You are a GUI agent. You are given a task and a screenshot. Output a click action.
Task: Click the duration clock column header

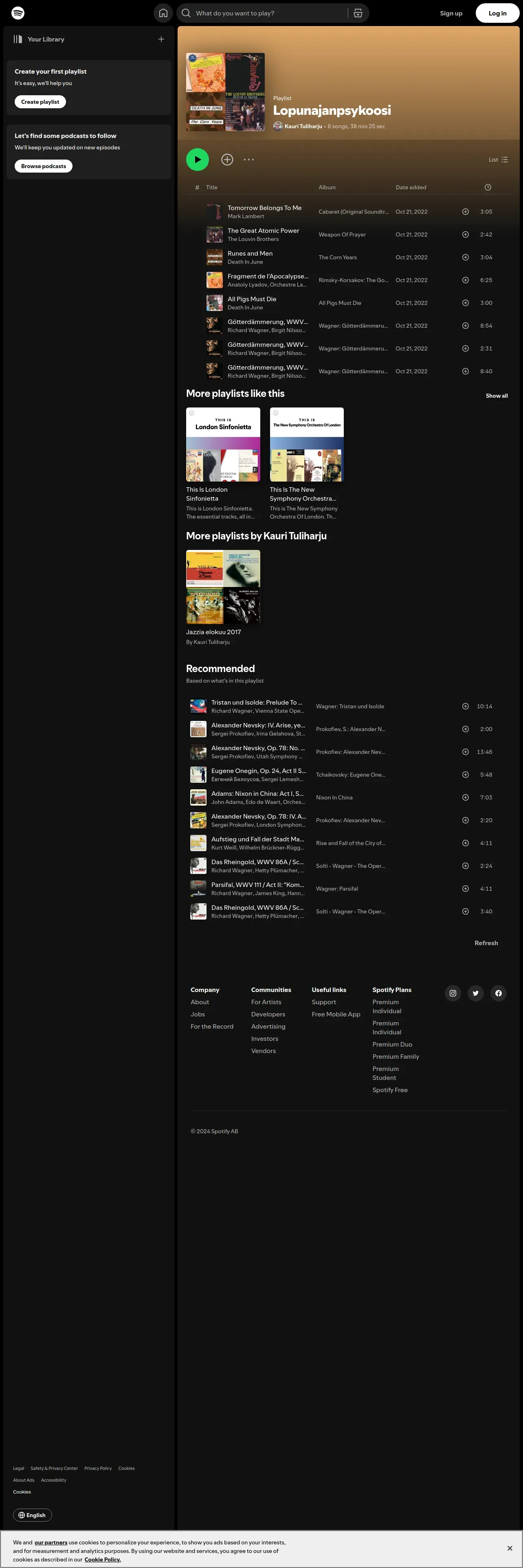[488, 188]
